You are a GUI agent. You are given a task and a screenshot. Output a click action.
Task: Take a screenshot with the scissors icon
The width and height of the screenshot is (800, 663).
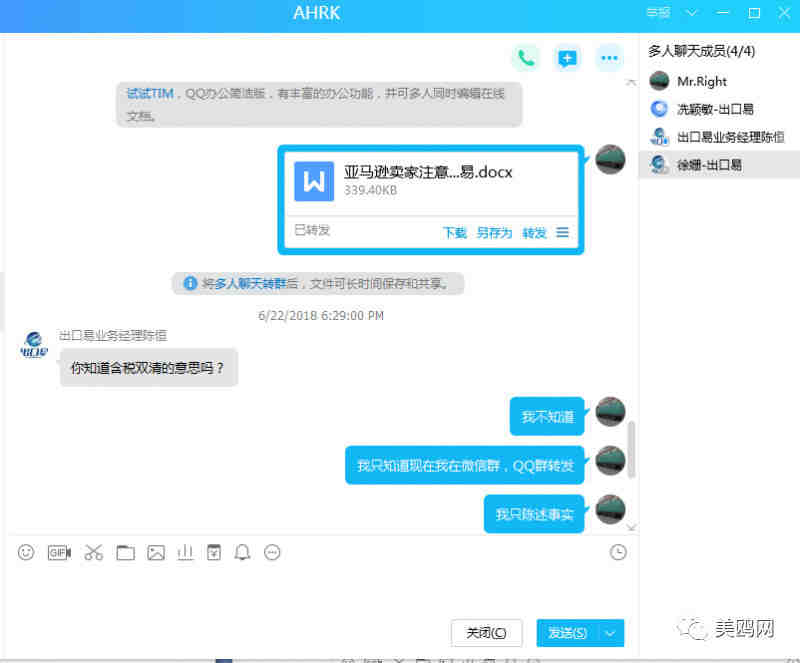[x=93, y=552]
